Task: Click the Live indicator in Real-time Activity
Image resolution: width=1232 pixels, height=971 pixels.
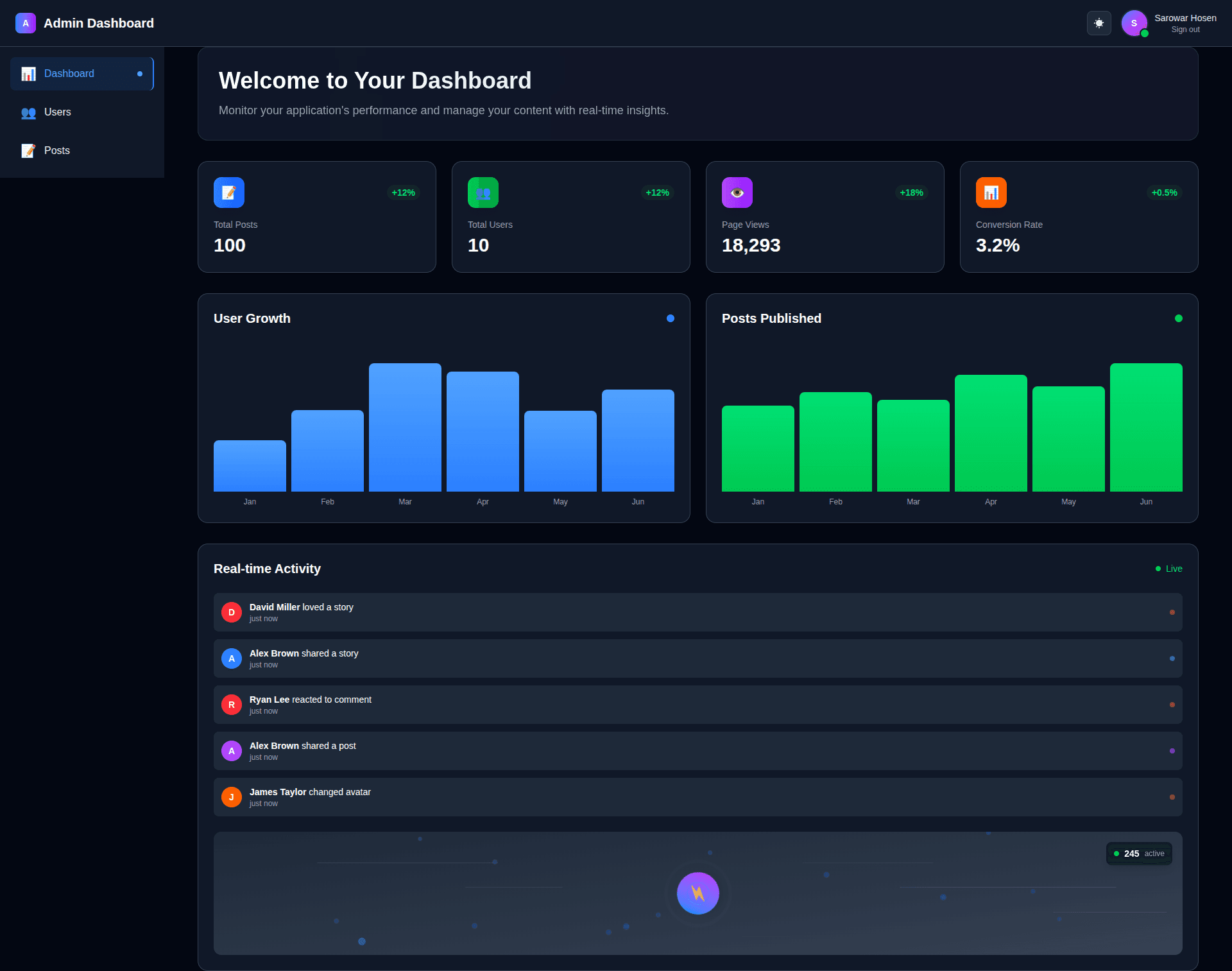Action: coord(1169,569)
